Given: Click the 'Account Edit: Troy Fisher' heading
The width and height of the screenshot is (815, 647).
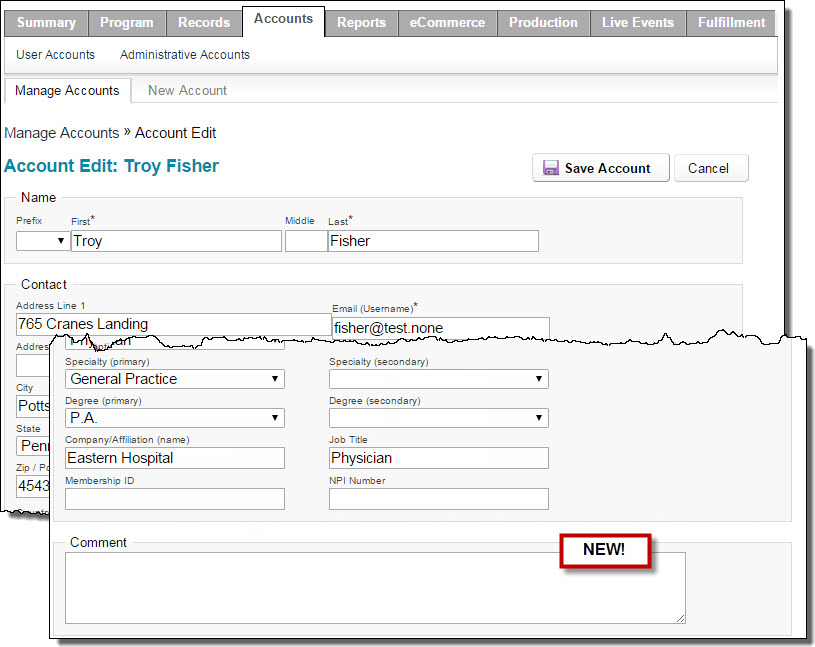Looking at the screenshot, I should [x=111, y=166].
